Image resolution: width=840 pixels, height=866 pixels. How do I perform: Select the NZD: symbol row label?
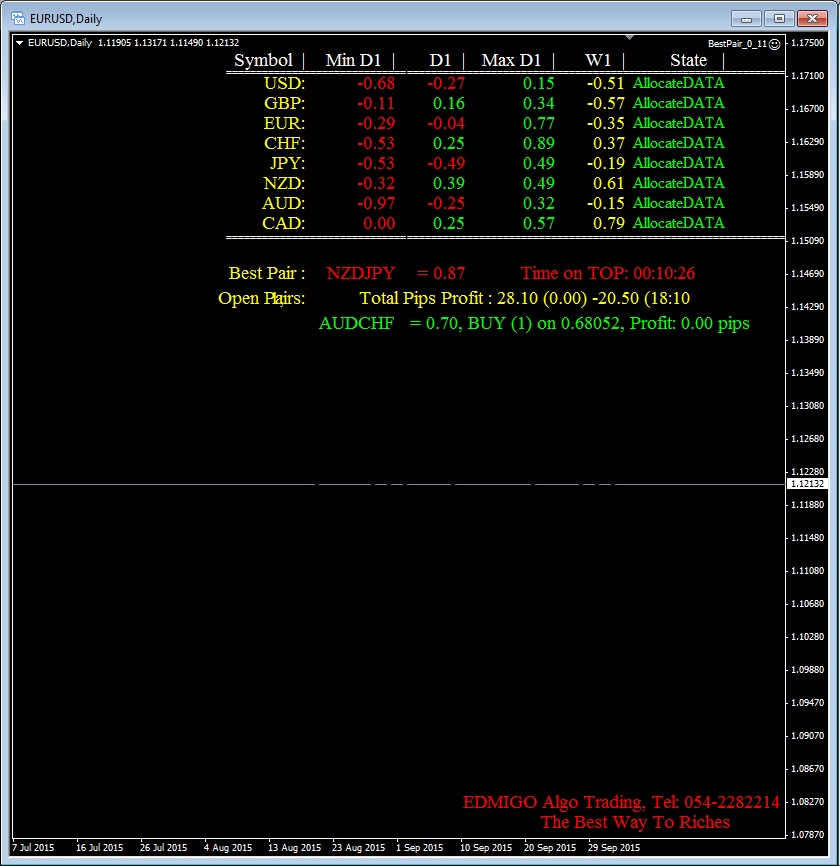284,183
